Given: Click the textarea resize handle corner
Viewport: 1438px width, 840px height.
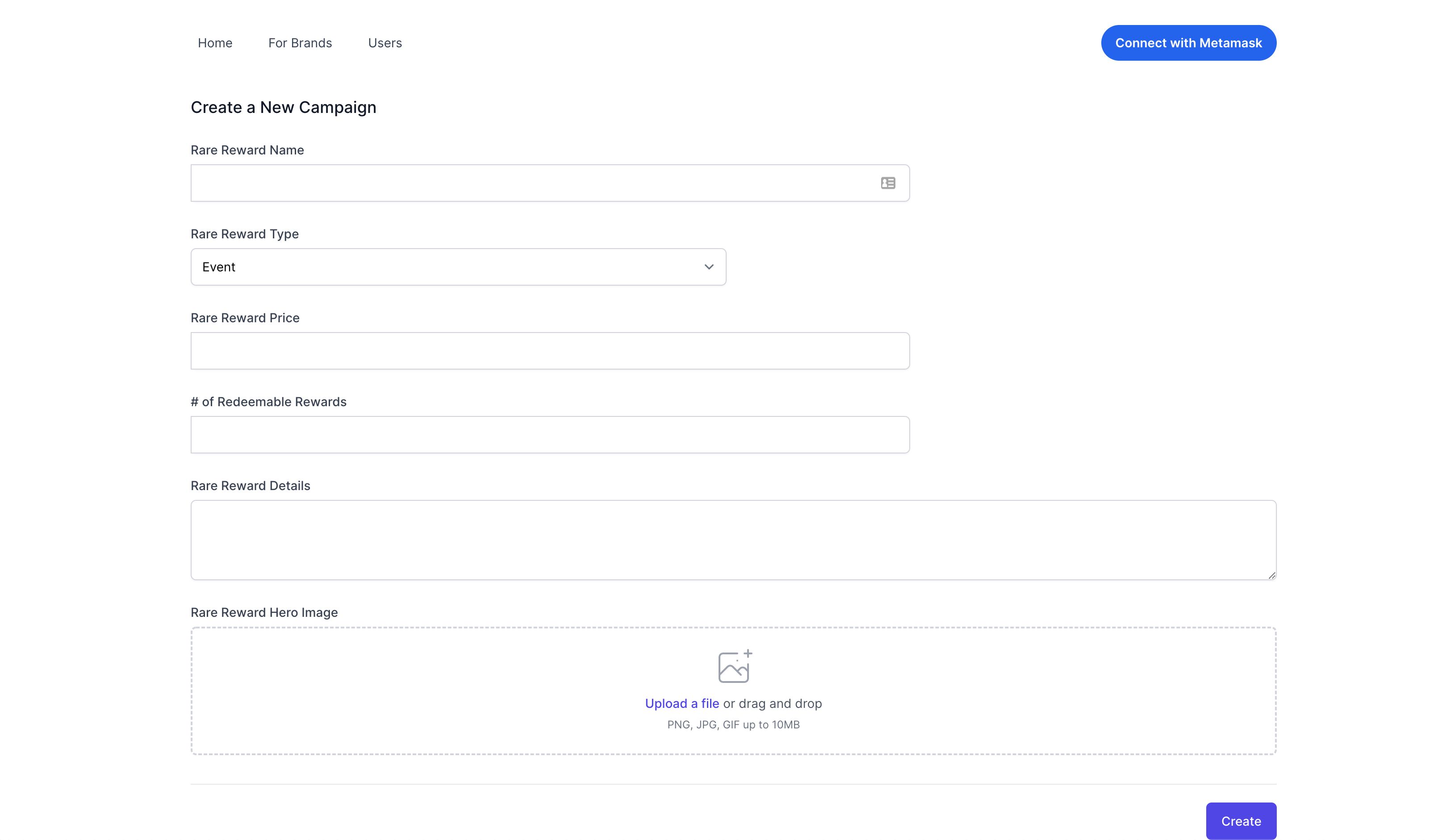Looking at the screenshot, I should click(1271, 575).
